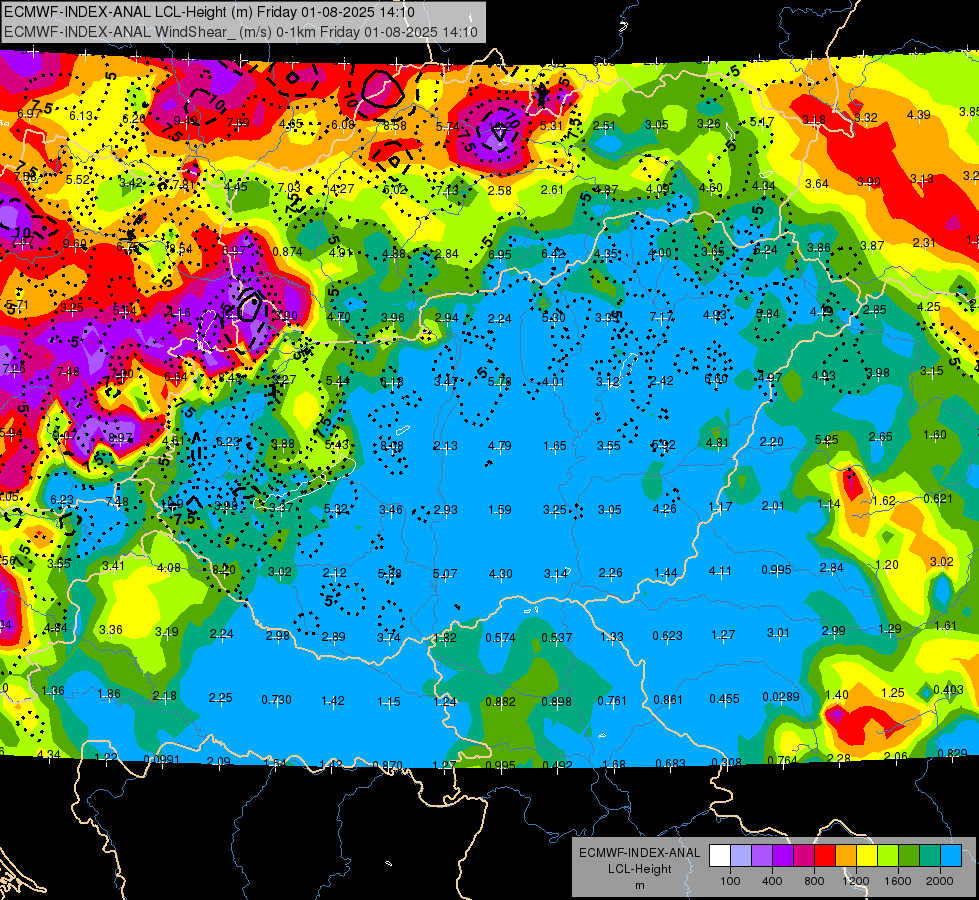The height and width of the screenshot is (900, 979).
Task: Click the wind shear value 4.08
Action: (x=169, y=568)
